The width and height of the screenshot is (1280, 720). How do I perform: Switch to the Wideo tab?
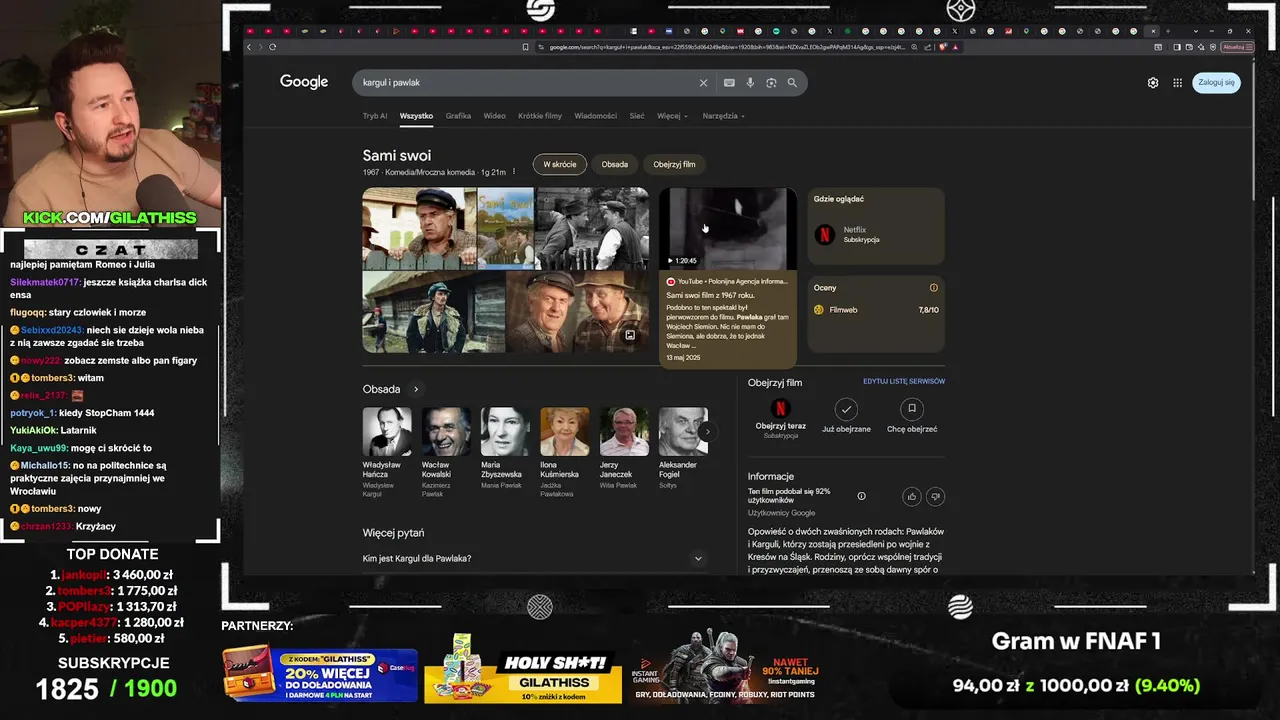[495, 116]
